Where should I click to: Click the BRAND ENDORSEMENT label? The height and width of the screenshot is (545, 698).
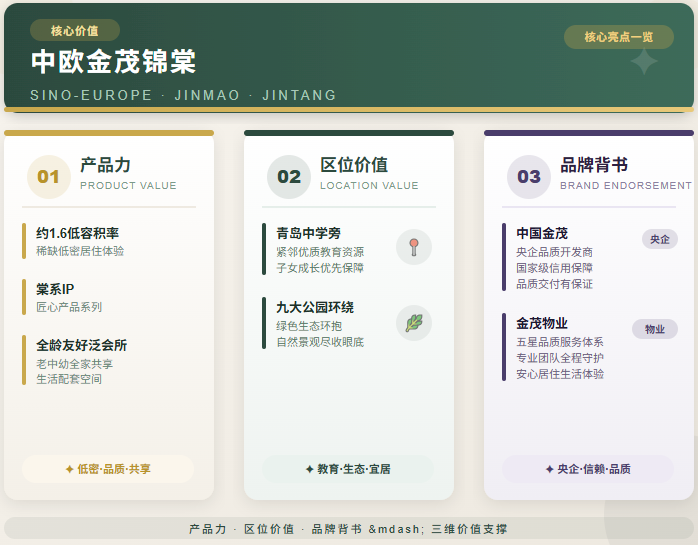pyautogui.click(x=625, y=186)
